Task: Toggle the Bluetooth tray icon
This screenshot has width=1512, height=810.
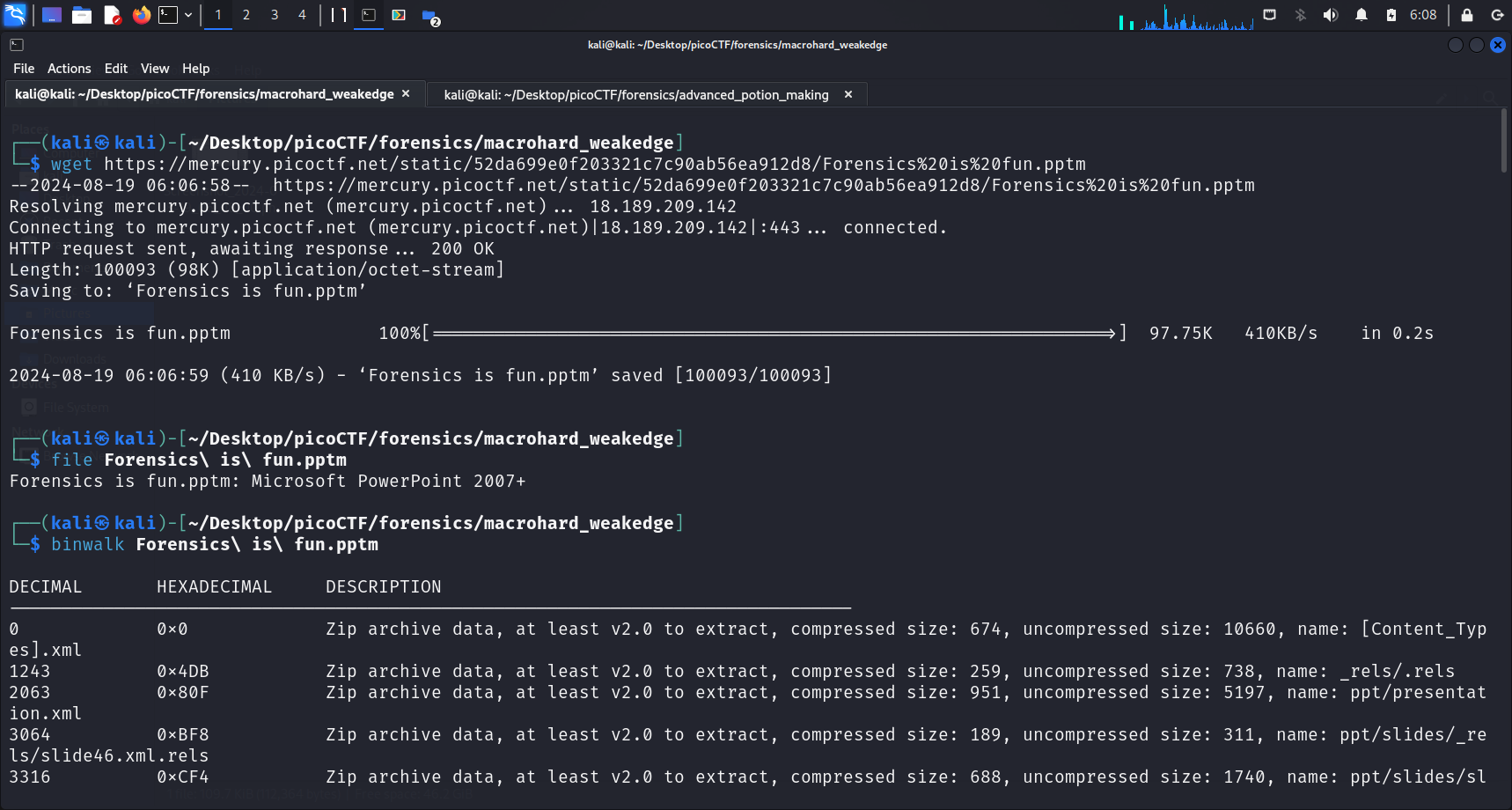Action: (x=1300, y=15)
